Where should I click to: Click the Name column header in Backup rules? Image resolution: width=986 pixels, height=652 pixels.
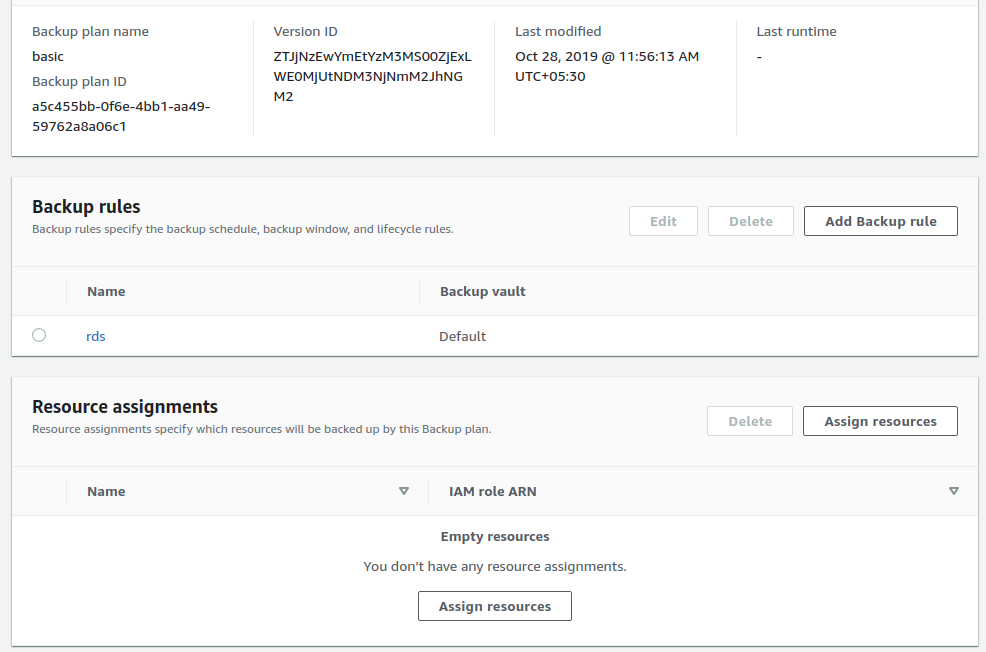tap(106, 291)
